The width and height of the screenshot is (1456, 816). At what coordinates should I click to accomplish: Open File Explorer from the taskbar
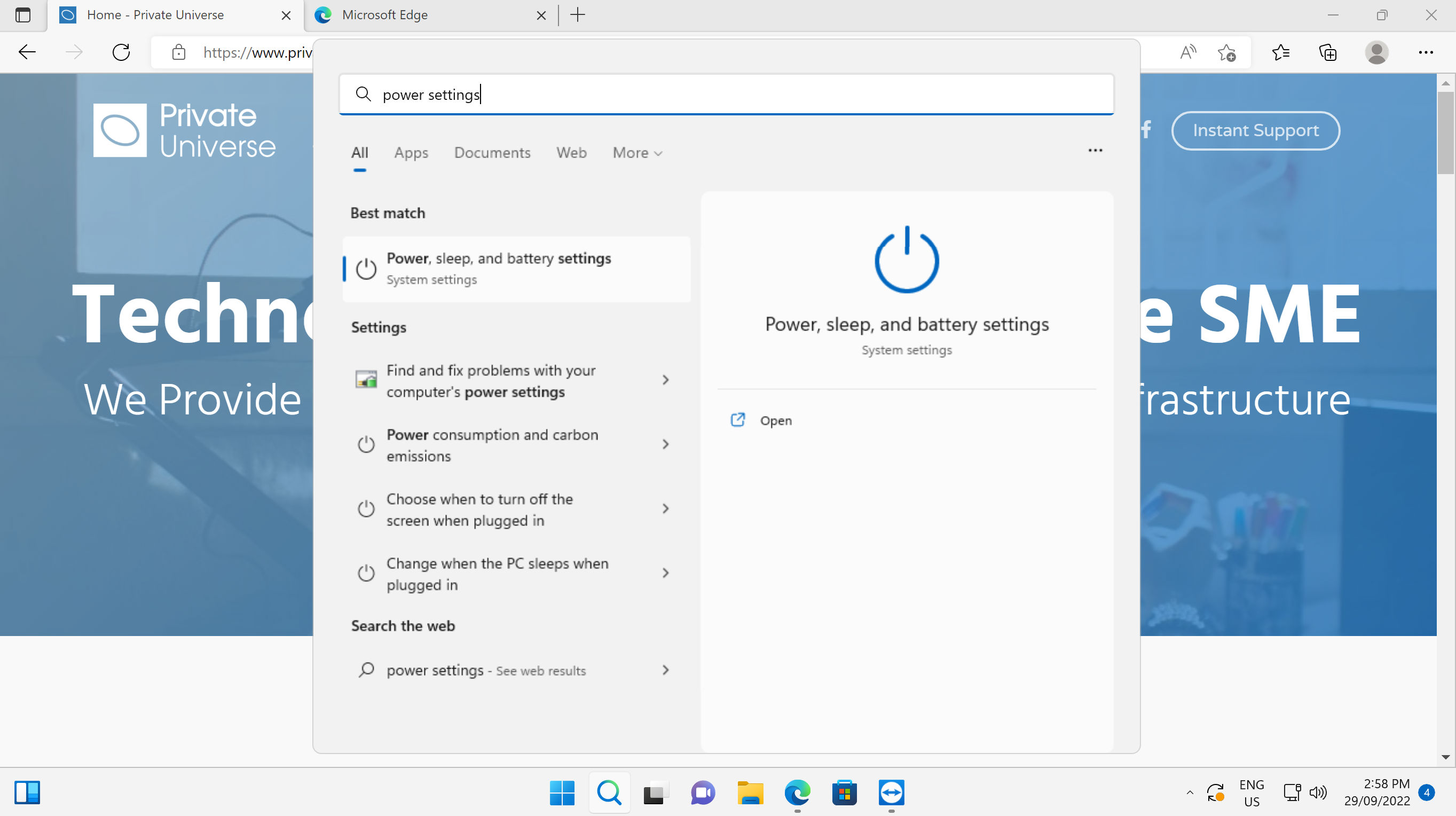pos(750,793)
